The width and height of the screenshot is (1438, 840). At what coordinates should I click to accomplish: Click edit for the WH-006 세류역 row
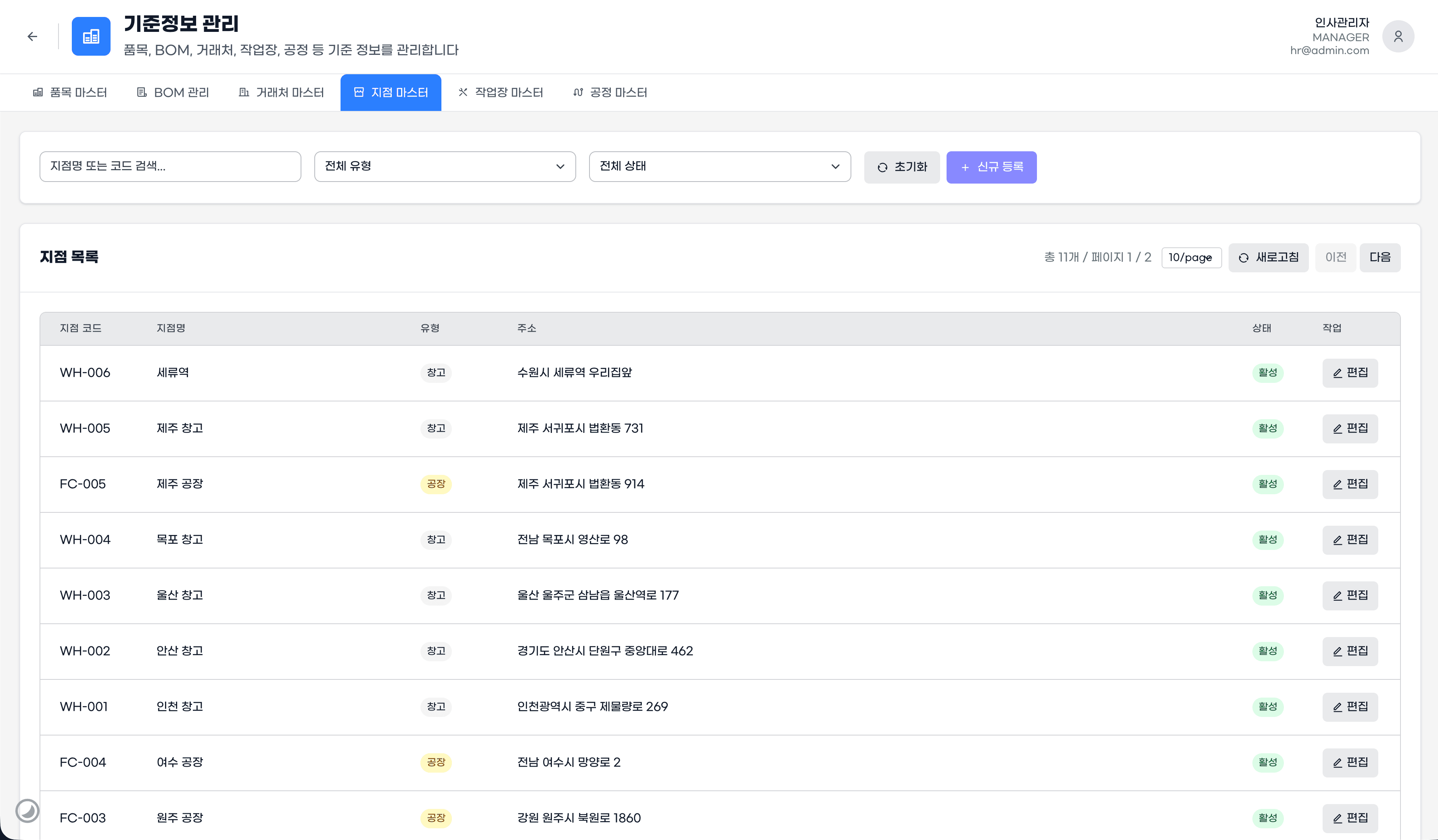point(1350,373)
